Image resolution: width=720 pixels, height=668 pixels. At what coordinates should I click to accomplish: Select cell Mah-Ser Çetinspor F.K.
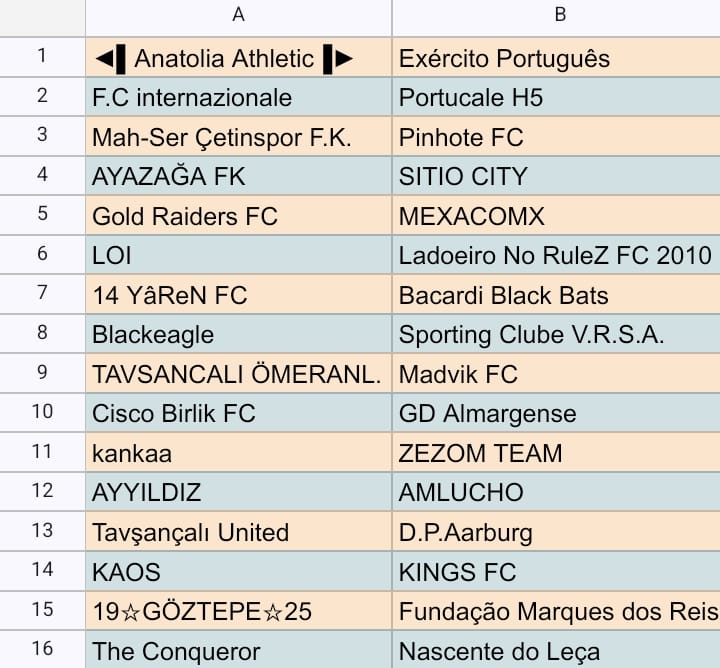pos(238,136)
